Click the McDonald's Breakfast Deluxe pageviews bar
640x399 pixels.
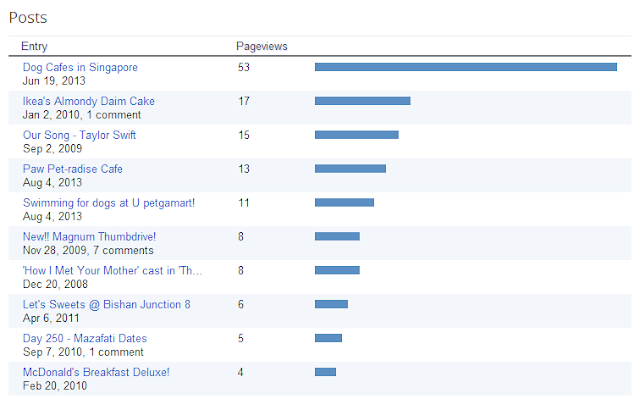(325, 372)
